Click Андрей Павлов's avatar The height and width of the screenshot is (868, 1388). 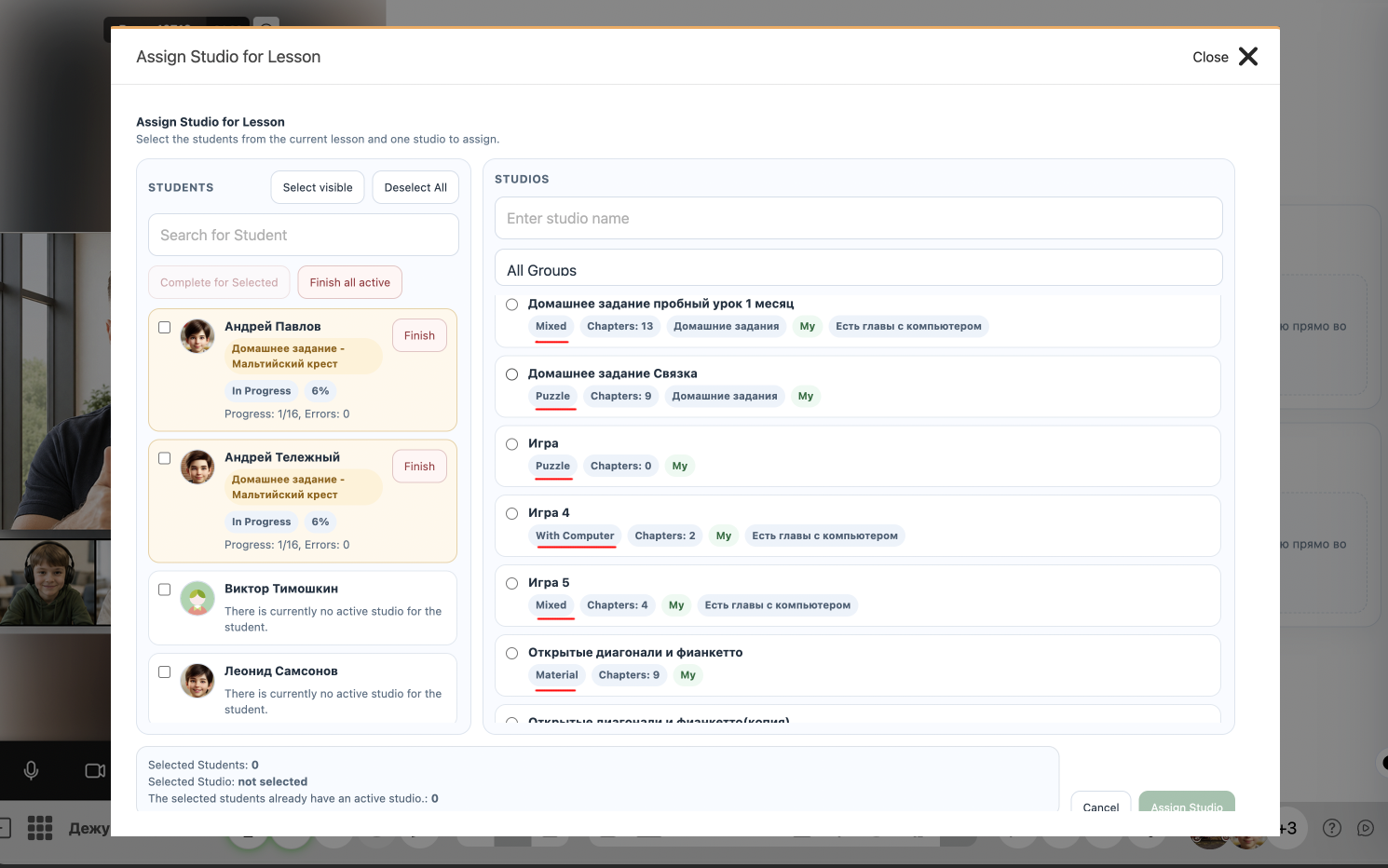point(197,336)
